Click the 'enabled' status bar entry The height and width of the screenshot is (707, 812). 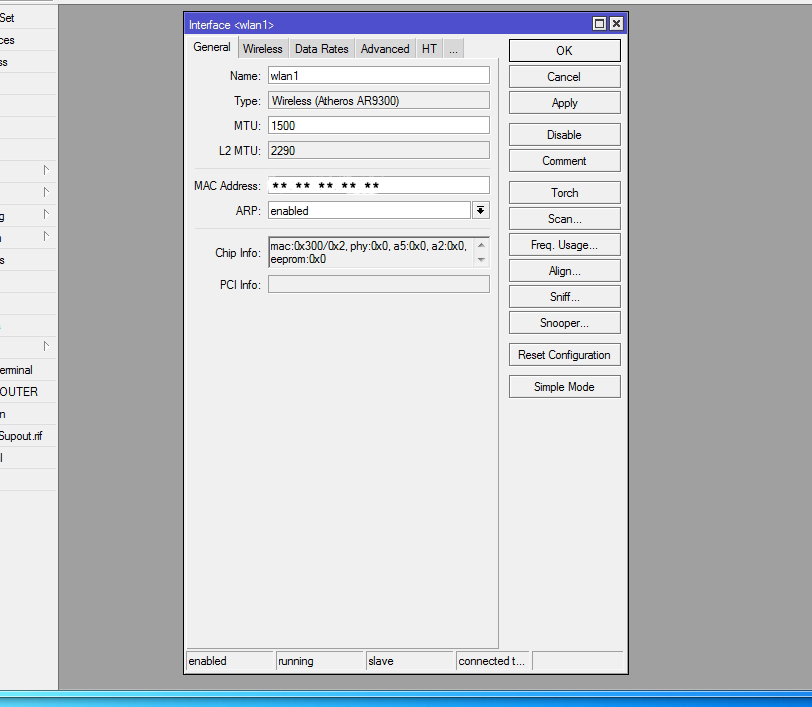[230, 661]
